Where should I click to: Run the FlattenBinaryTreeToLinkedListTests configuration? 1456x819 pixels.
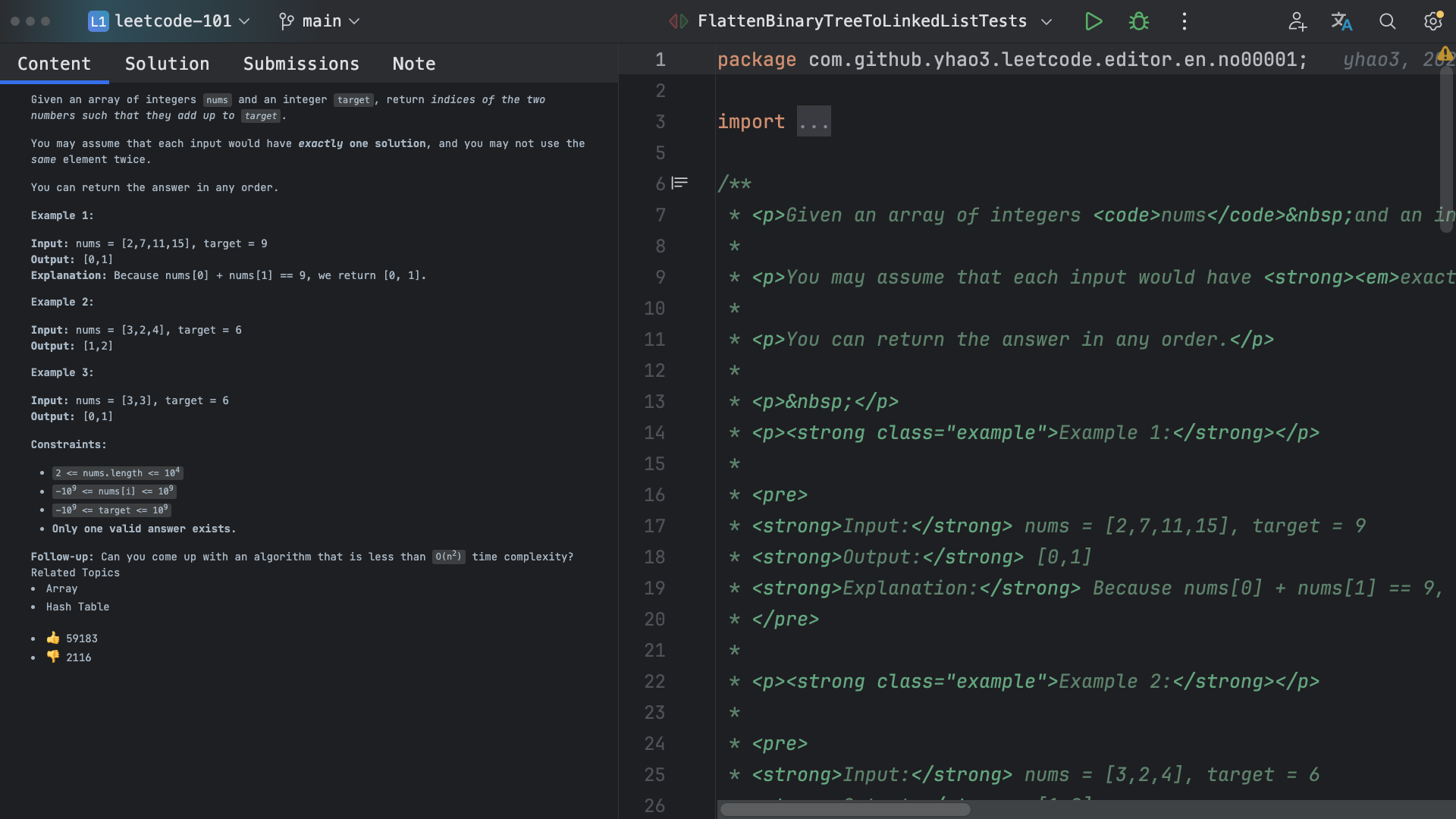tap(1093, 21)
